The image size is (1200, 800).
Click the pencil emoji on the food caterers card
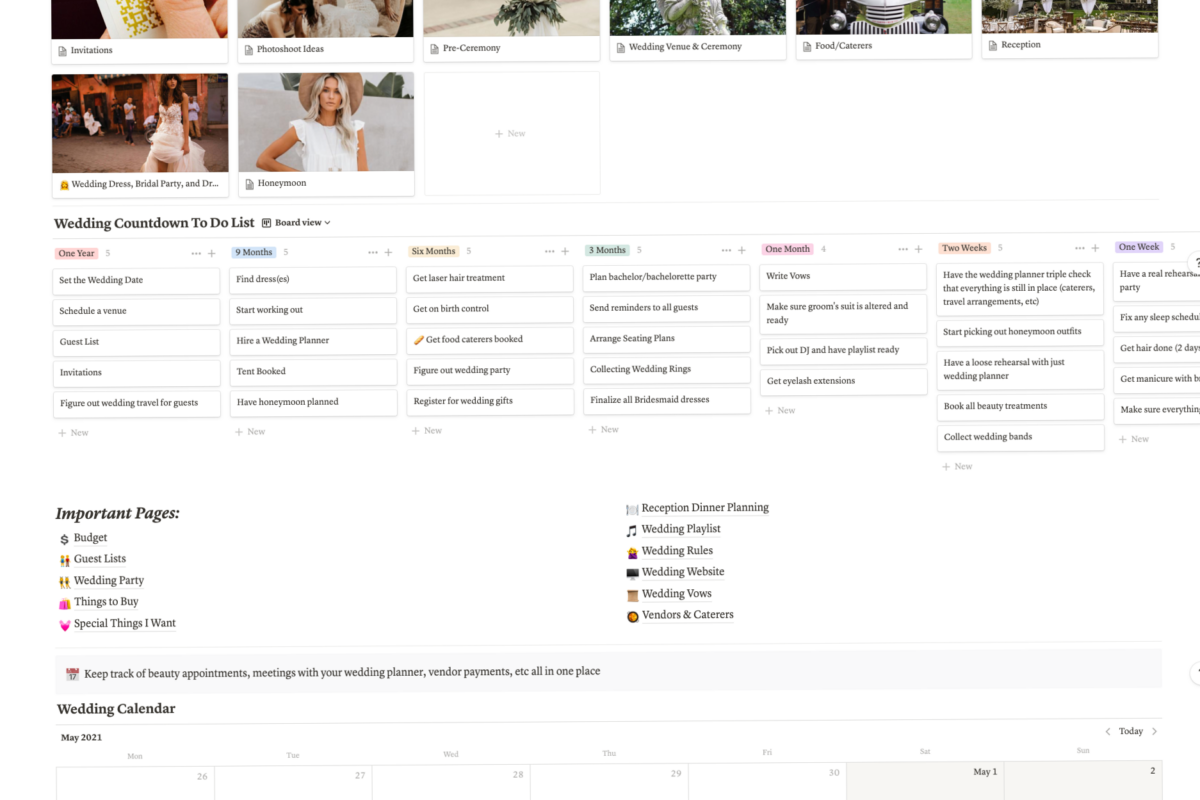tap(419, 339)
